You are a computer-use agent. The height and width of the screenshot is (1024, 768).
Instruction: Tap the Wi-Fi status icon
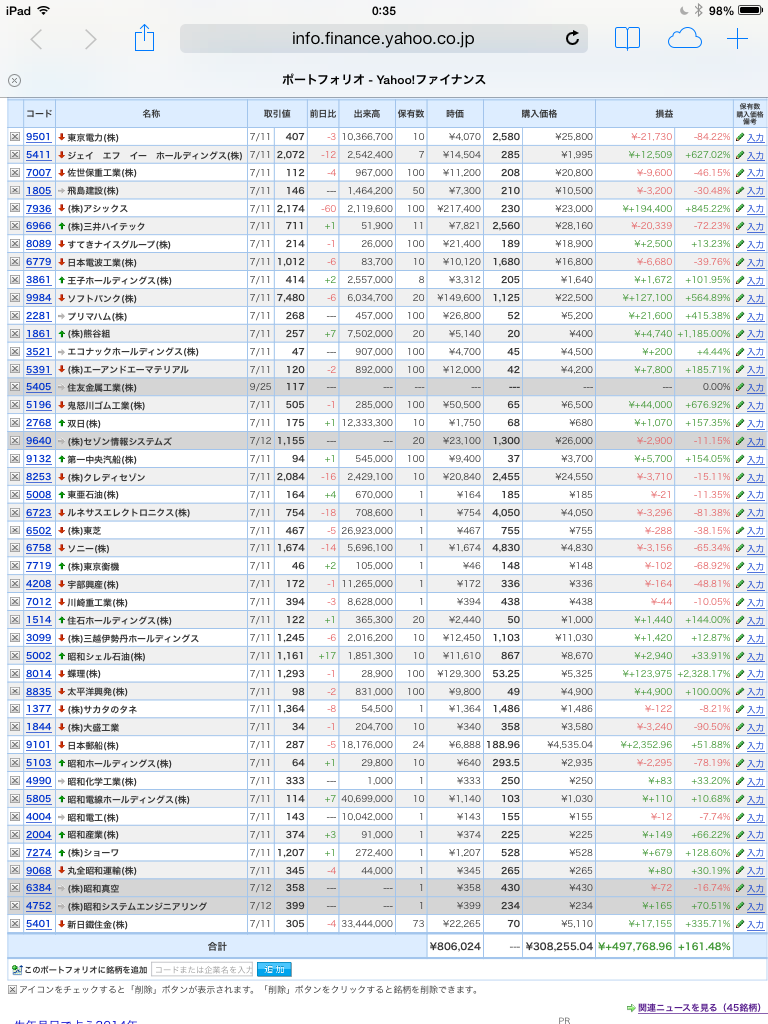pyautogui.click(x=44, y=10)
